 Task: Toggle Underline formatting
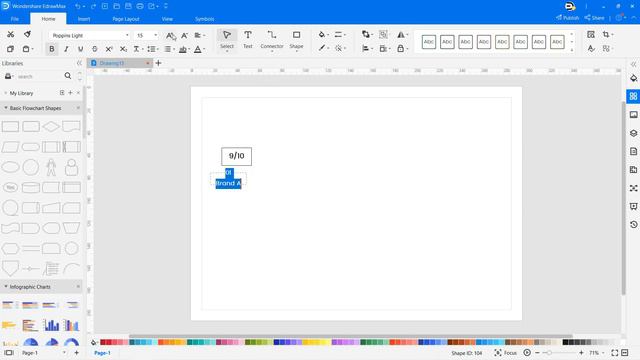(80, 49)
